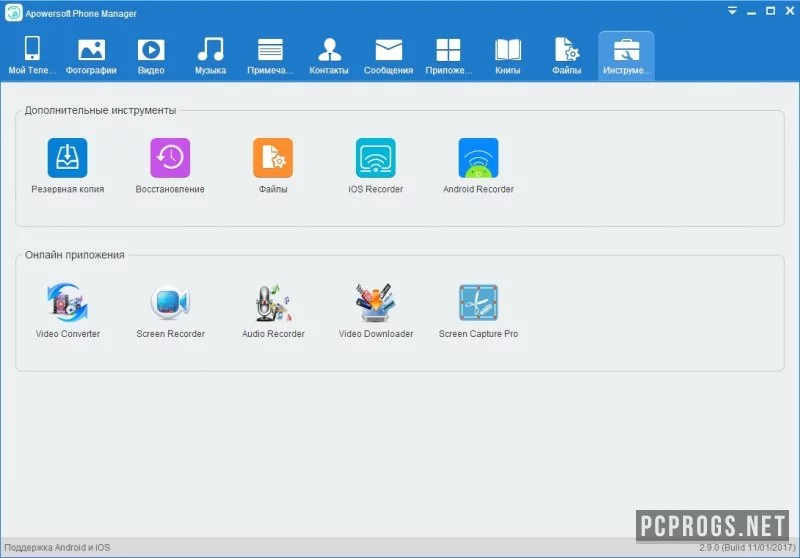Open the Мой Телефон tab
The width and height of the screenshot is (800, 558).
[32, 56]
